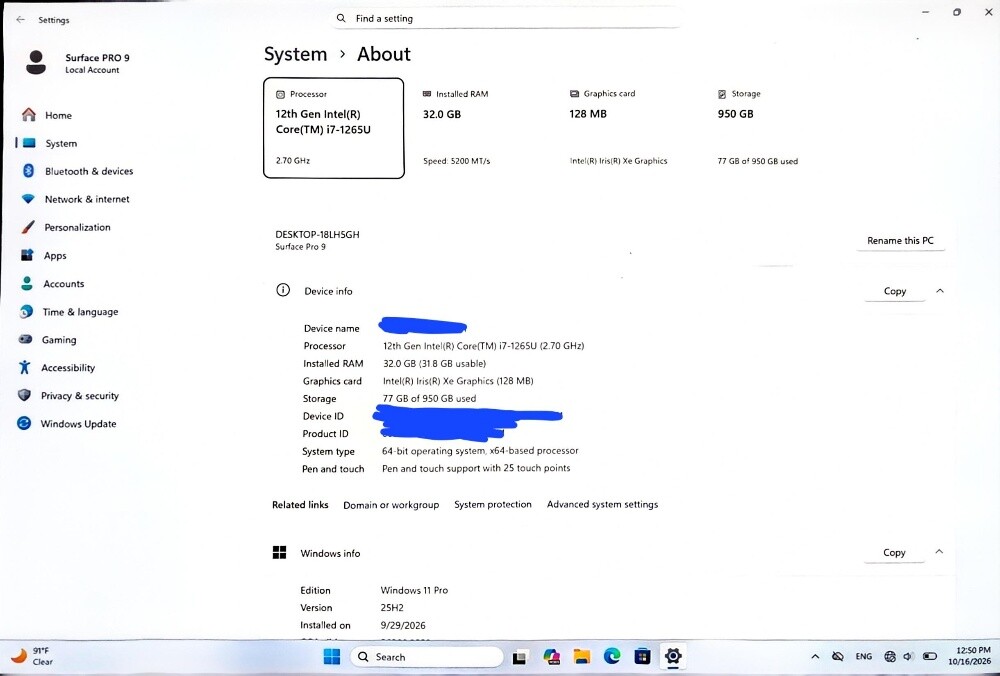Click the Find a setting search box
Screen dimensions: 1000x676
(507, 18)
